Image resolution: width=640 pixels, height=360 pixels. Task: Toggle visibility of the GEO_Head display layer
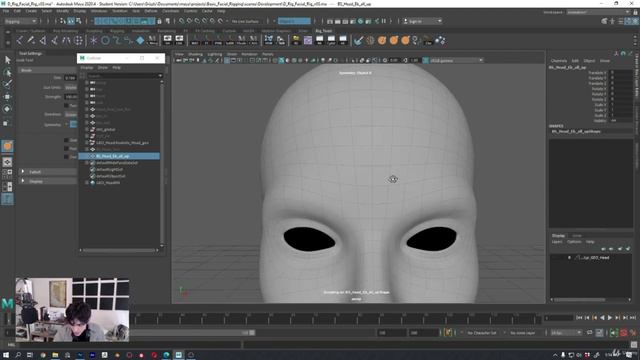pyautogui.click(x=569, y=258)
